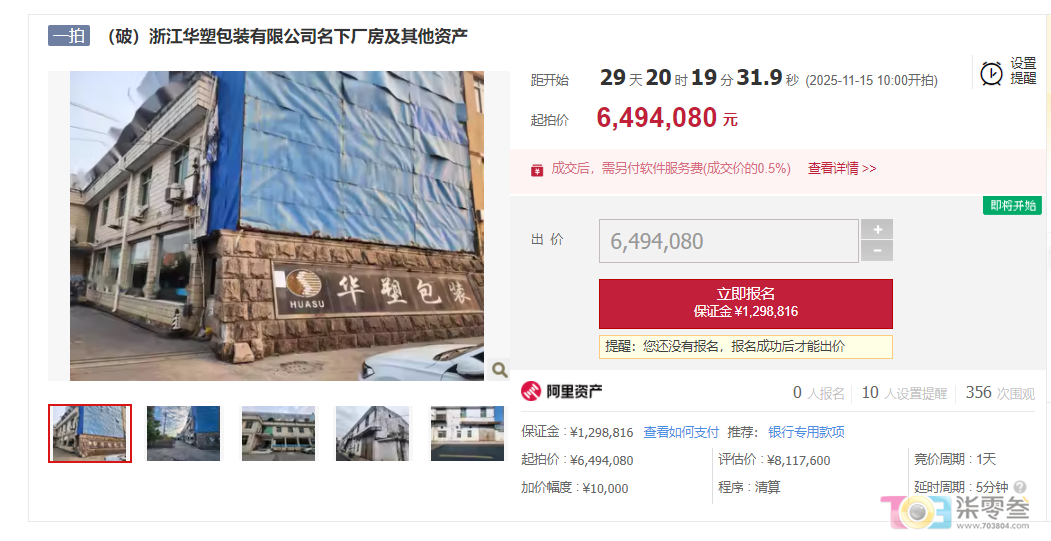This screenshot has height=541, width=1051.
Task: Click the main factory photo
Action: pos(277,226)
